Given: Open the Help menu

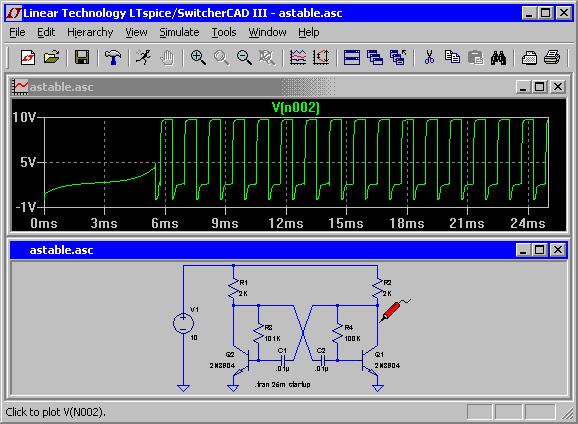Looking at the screenshot, I should (x=309, y=32).
